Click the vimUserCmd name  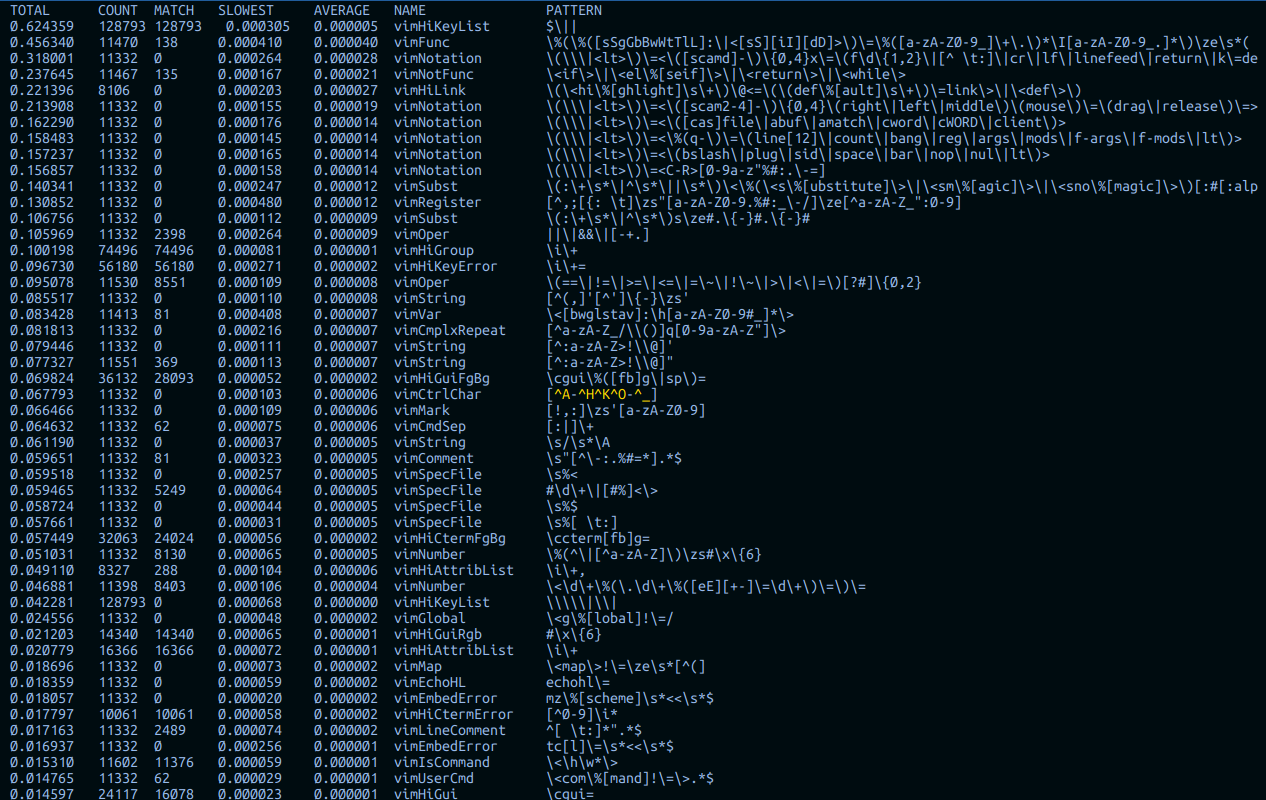pos(434,778)
